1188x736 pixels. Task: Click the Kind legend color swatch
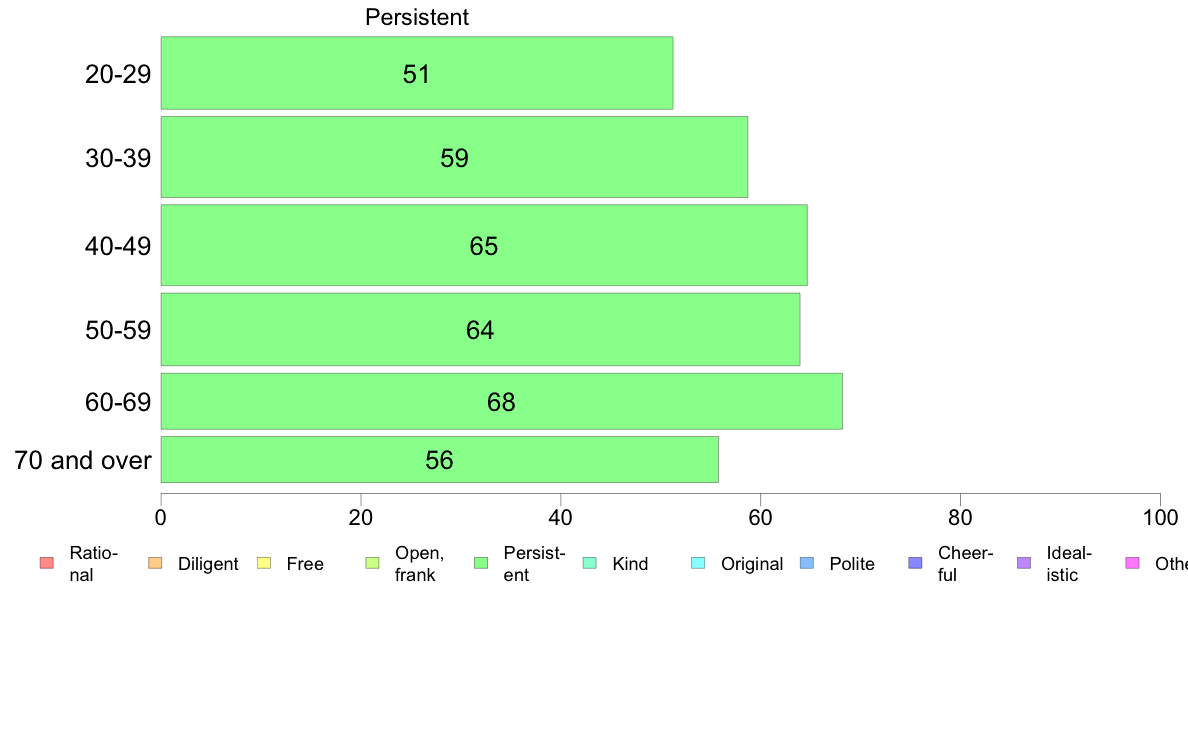coord(589,563)
